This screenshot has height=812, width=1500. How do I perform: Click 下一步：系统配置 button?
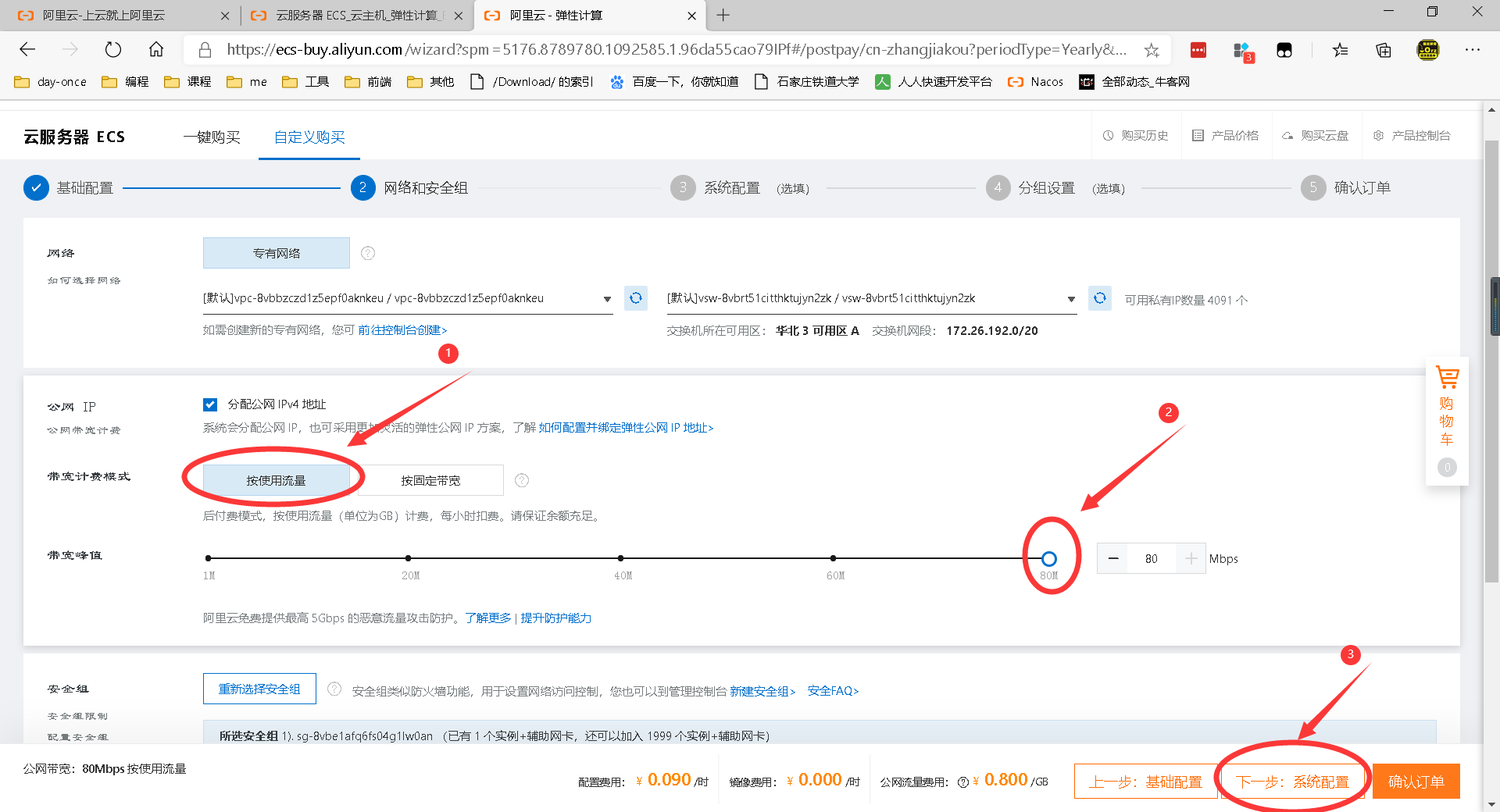tap(1292, 782)
